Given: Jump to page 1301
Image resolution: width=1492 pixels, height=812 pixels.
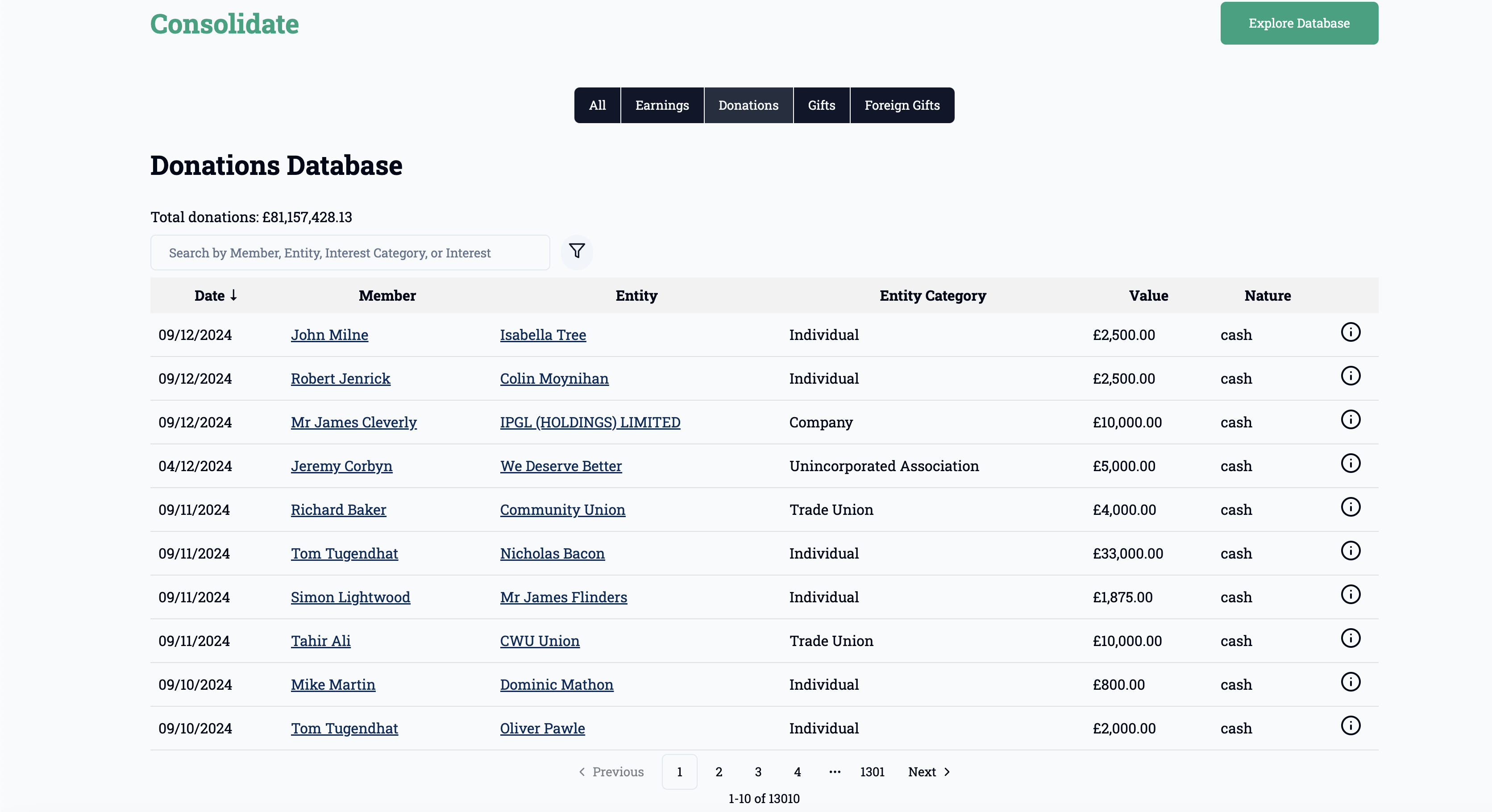Looking at the screenshot, I should 872,772.
